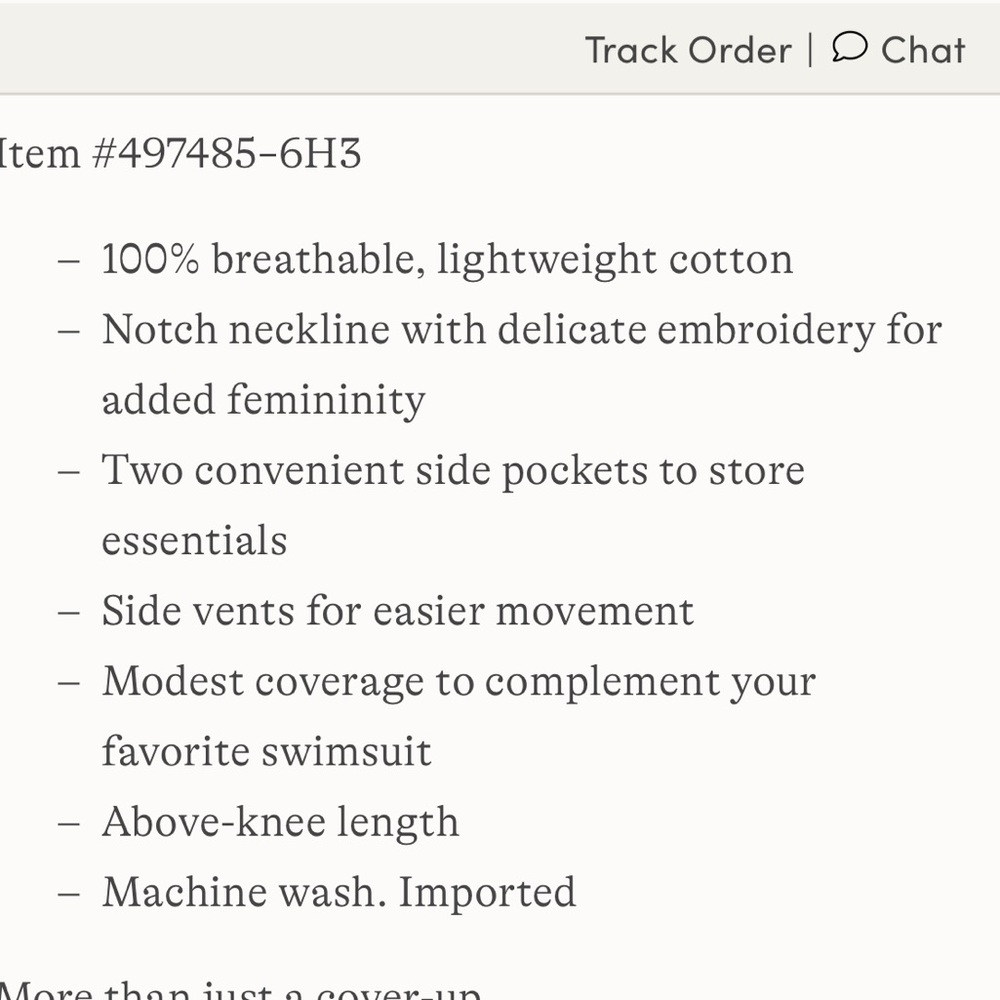Screen dimensions: 1000x1000
Task: Click the dash bullet before 'Above-knee length'
Action: click(68, 823)
